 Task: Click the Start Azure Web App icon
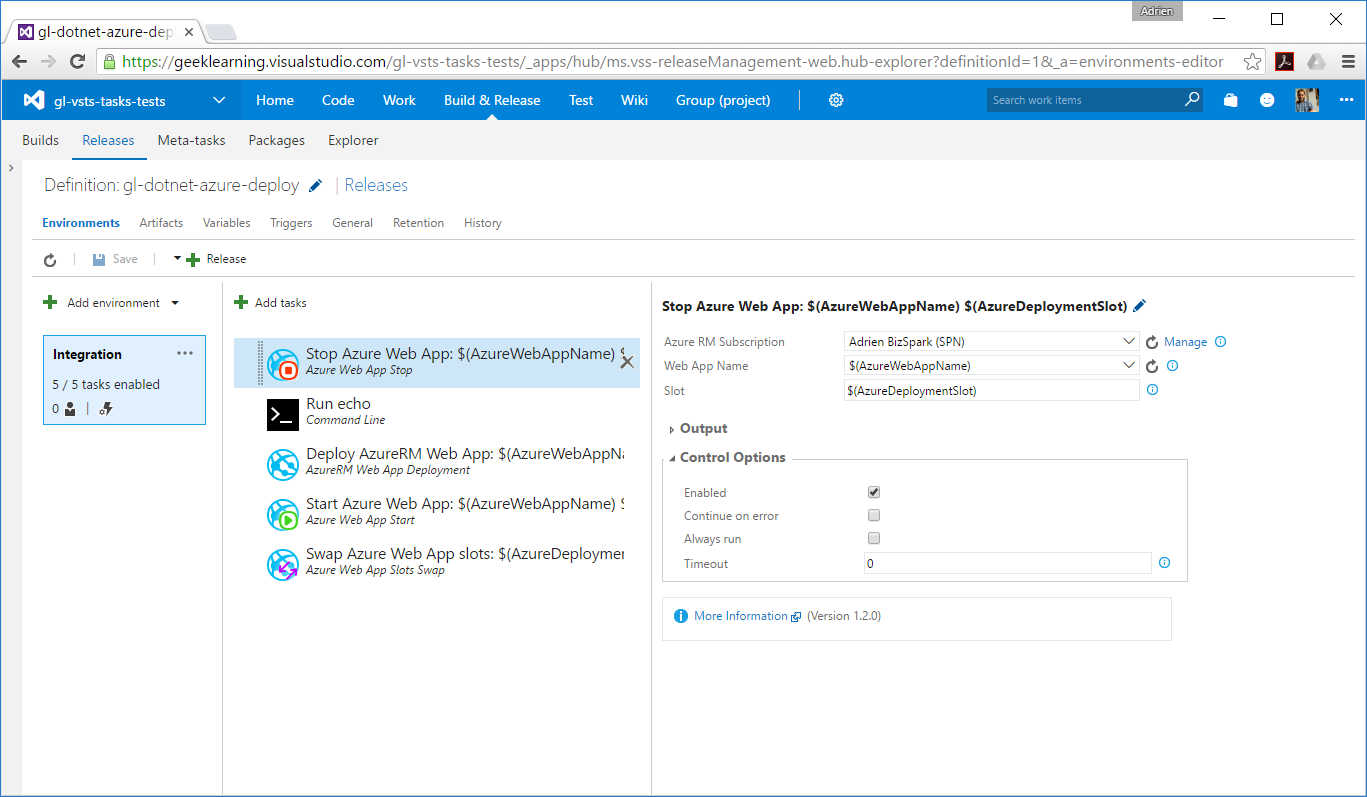point(283,514)
